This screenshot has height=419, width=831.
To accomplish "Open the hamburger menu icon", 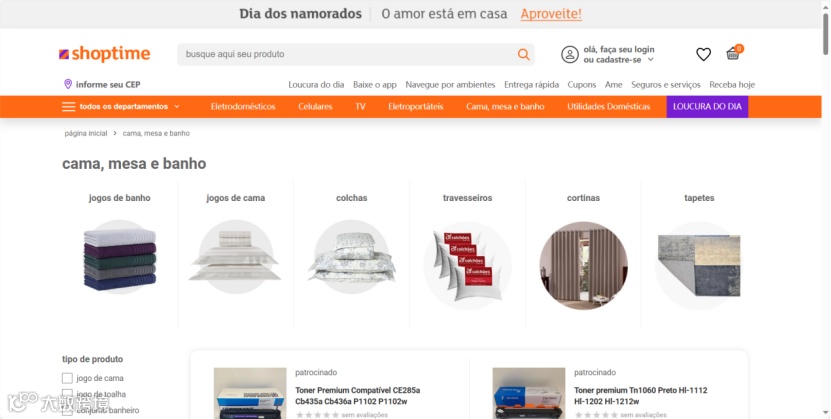I will point(68,106).
